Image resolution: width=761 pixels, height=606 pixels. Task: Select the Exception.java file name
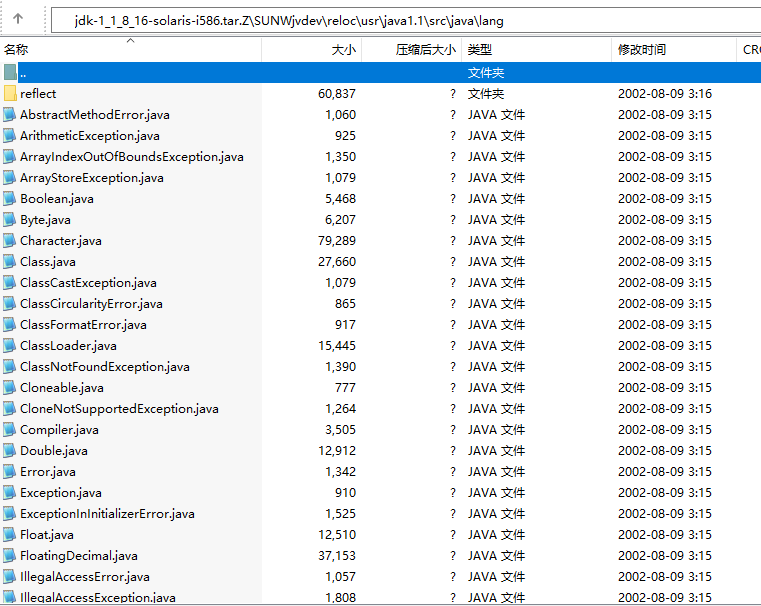click(61, 493)
